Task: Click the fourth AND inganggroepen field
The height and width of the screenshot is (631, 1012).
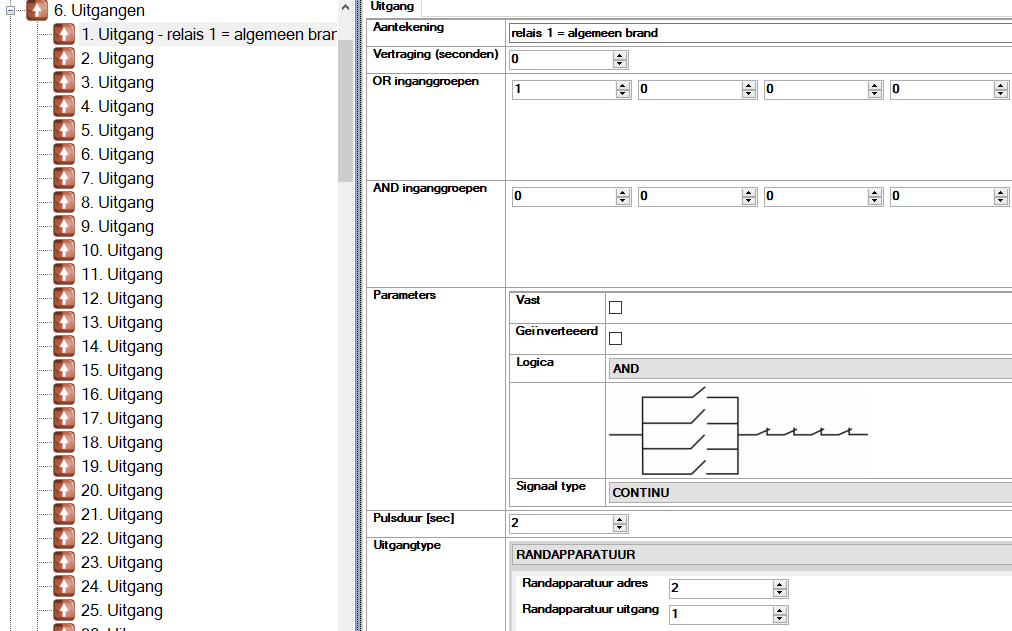Action: point(942,196)
